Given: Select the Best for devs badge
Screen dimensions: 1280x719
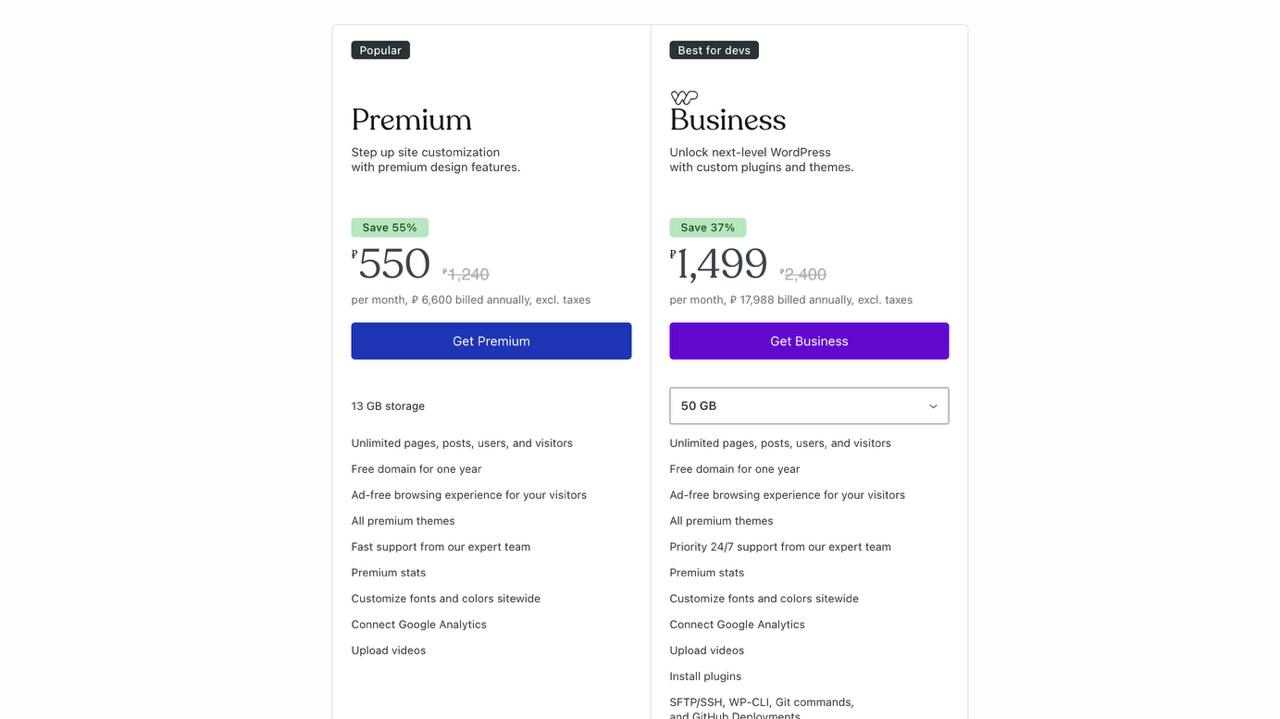Looking at the screenshot, I should point(714,50).
